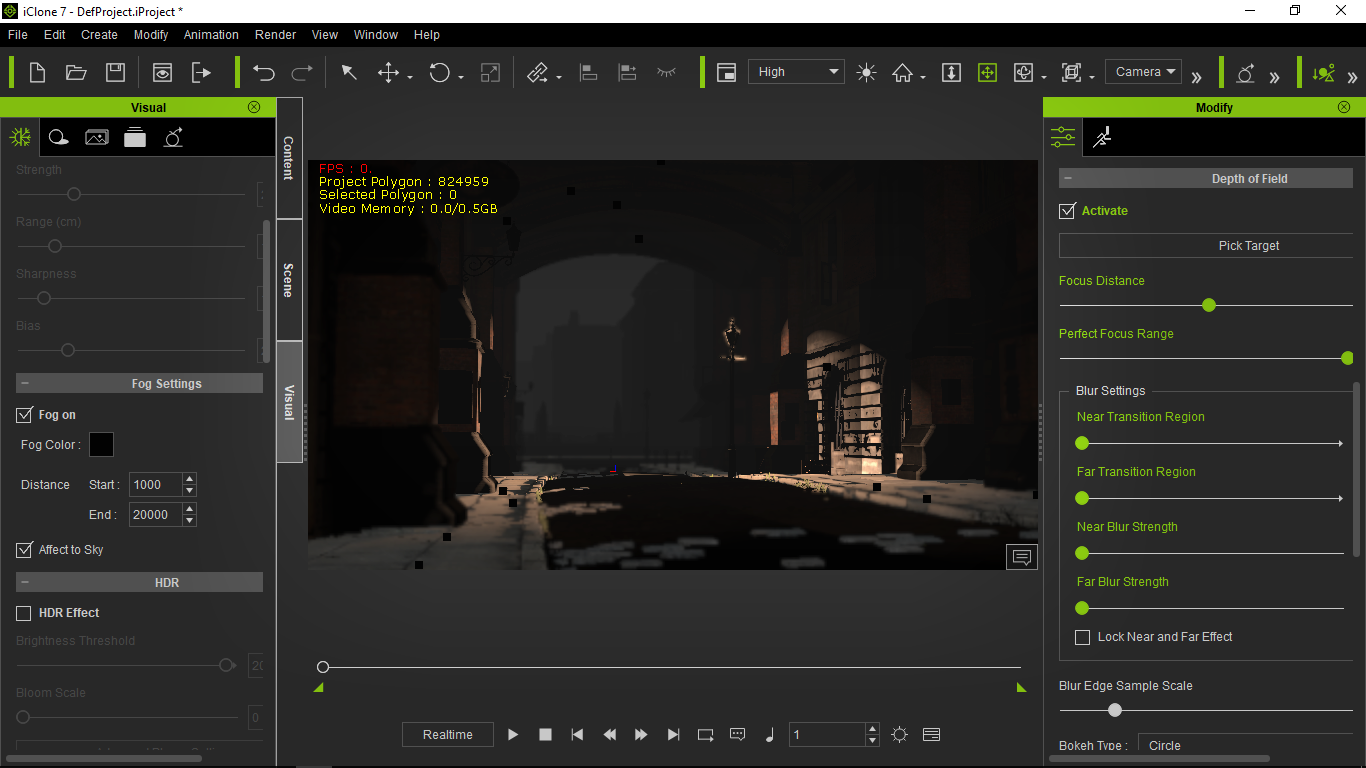This screenshot has height=768, width=1366.
Task: Switch to the Modify settings sliders tab
Action: pos(1063,137)
